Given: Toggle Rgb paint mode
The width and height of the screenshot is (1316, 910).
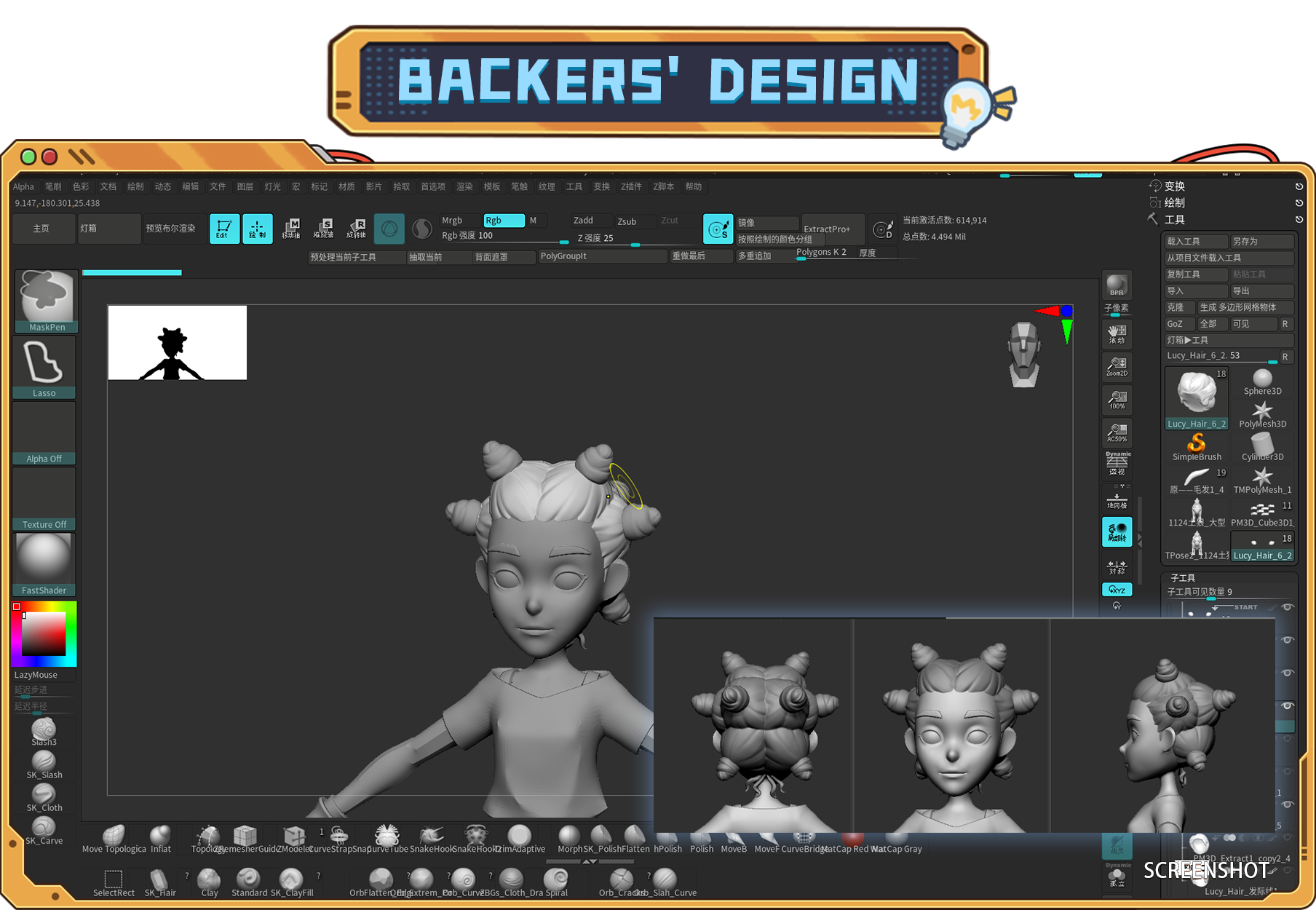Looking at the screenshot, I should click(504, 221).
